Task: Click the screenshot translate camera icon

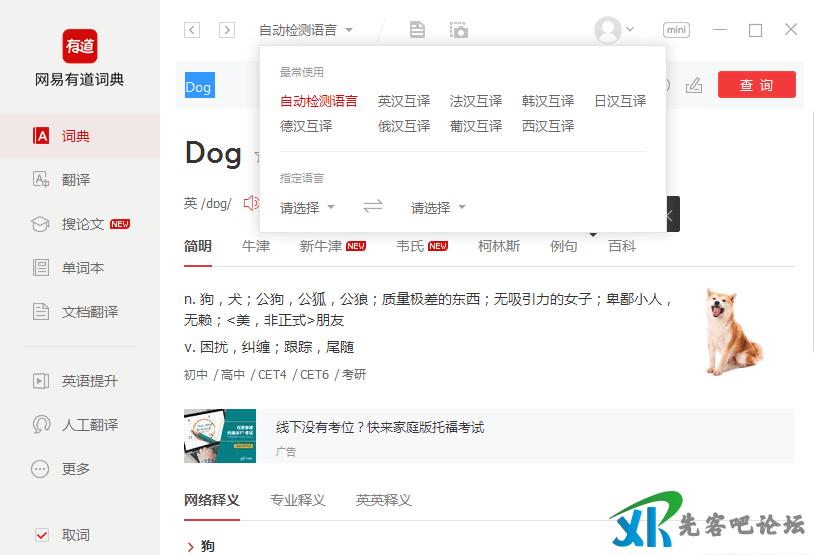Action: pyautogui.click(x=458, y=30)
